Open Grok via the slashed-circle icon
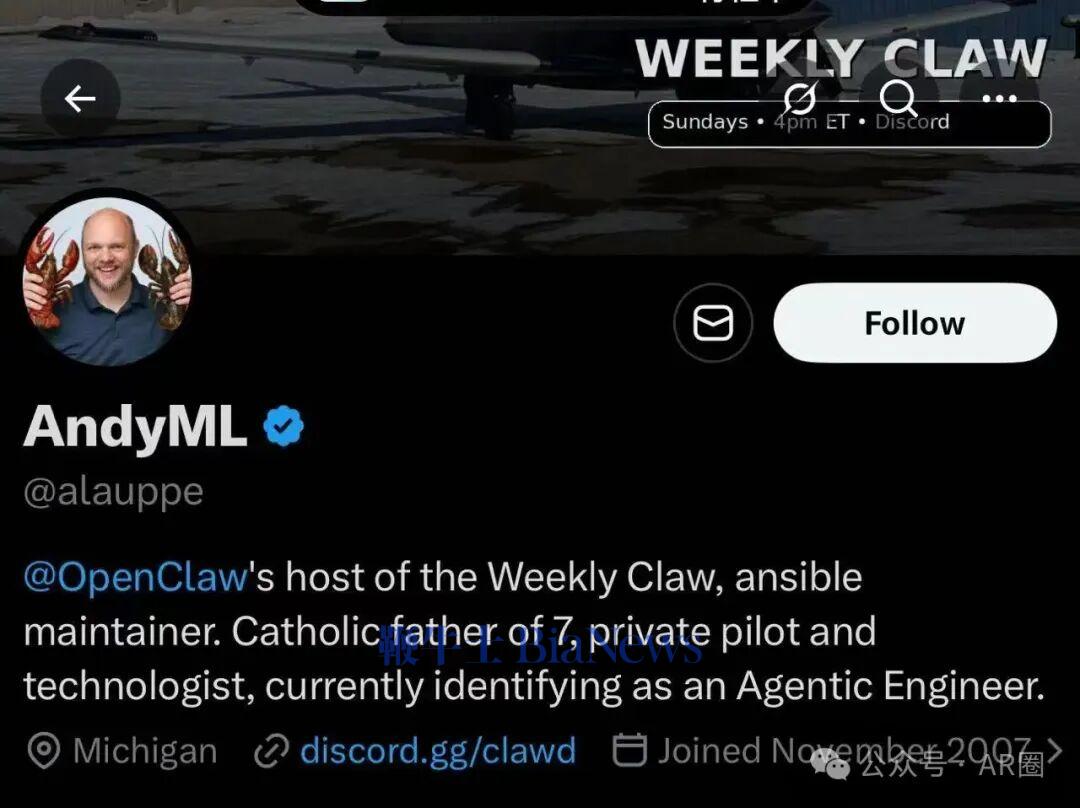 click(x=800, y=99)
